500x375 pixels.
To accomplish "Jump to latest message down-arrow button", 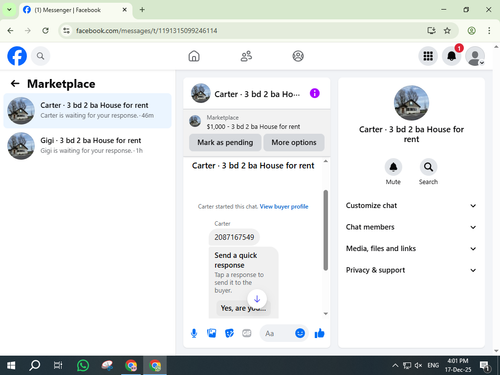I will click(x=257, y=299).
